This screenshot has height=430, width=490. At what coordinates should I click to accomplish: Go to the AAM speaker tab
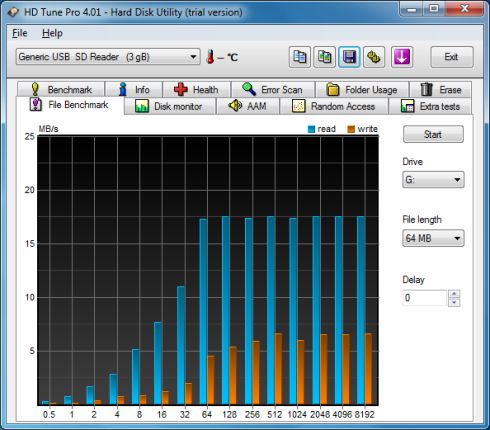pyautogui.click(x=248, y=106)
